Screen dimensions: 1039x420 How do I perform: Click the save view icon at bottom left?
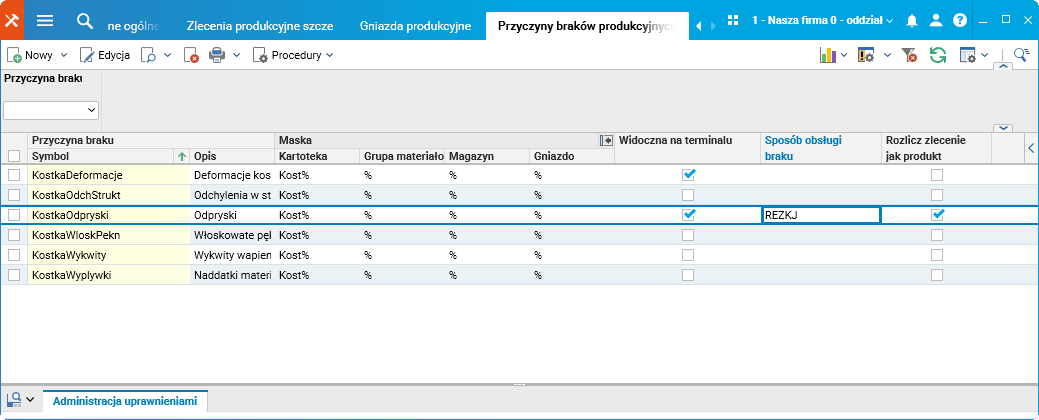pos(14,399)
